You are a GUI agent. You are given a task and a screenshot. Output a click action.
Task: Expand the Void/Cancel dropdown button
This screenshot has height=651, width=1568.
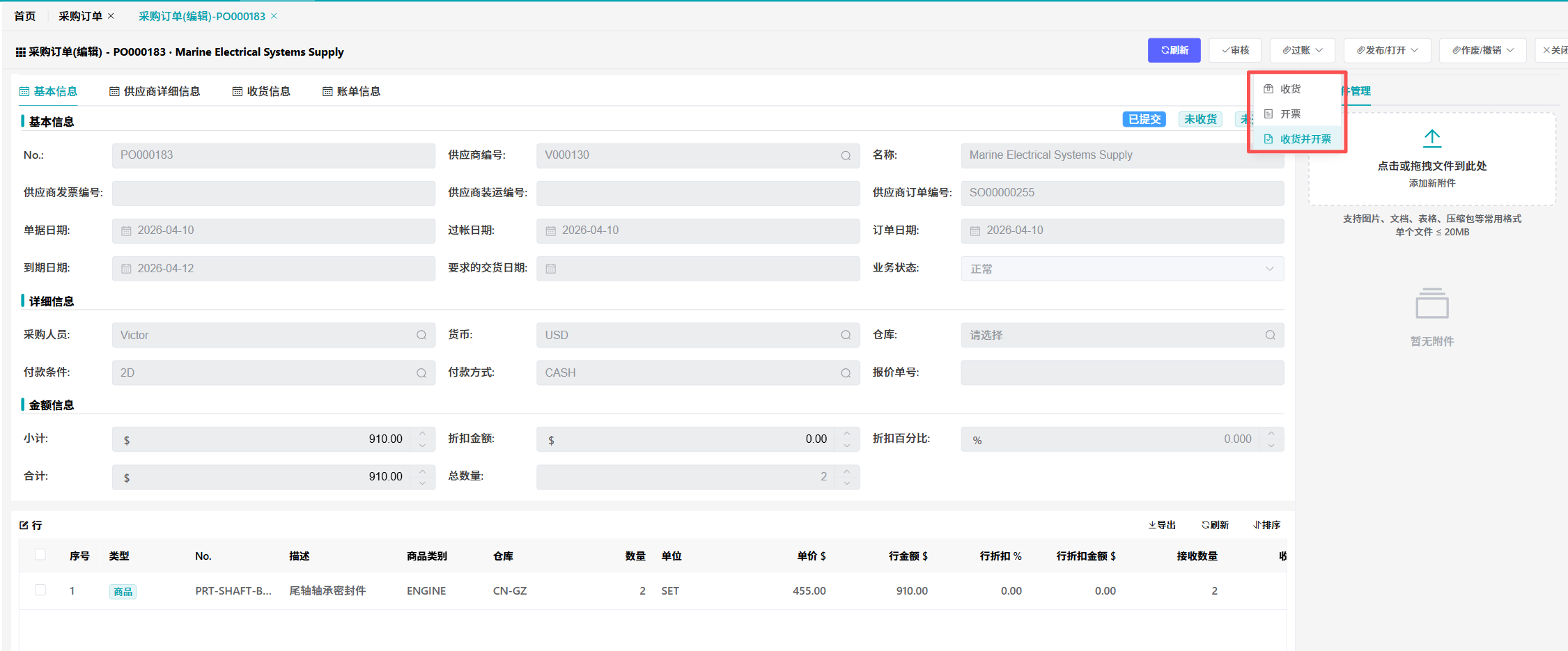click(x=1482, y=50)
